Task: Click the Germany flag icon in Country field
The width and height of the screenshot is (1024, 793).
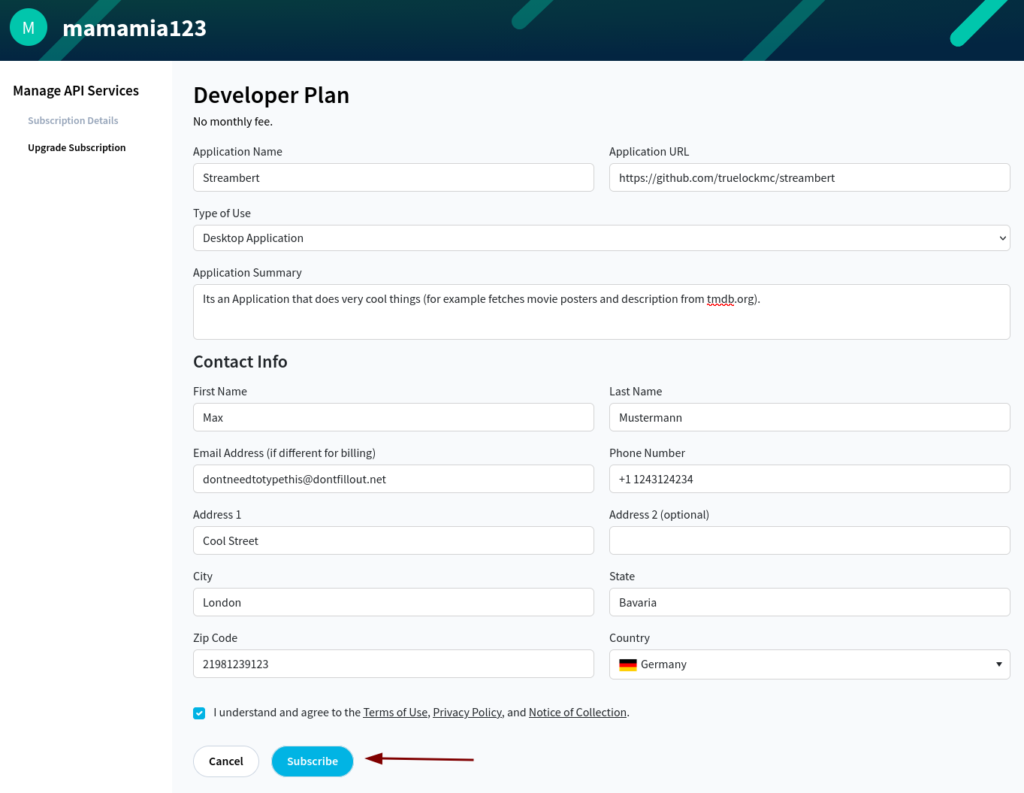Action: pos(628,664)
